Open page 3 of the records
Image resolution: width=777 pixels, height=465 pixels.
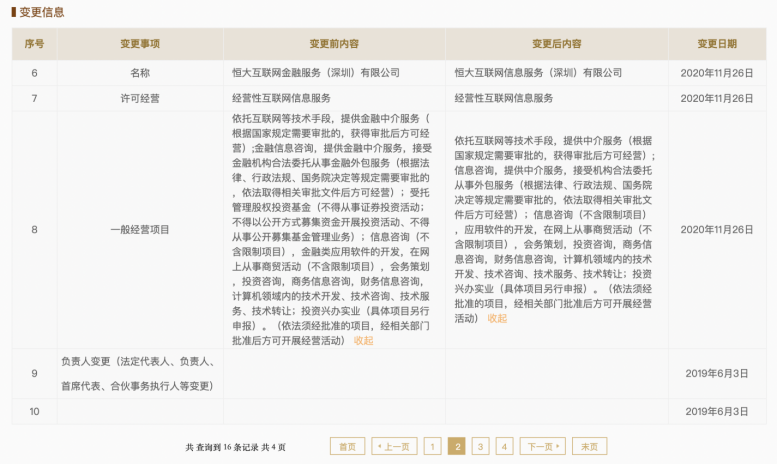pyautogui.click(x=481, y=446)
